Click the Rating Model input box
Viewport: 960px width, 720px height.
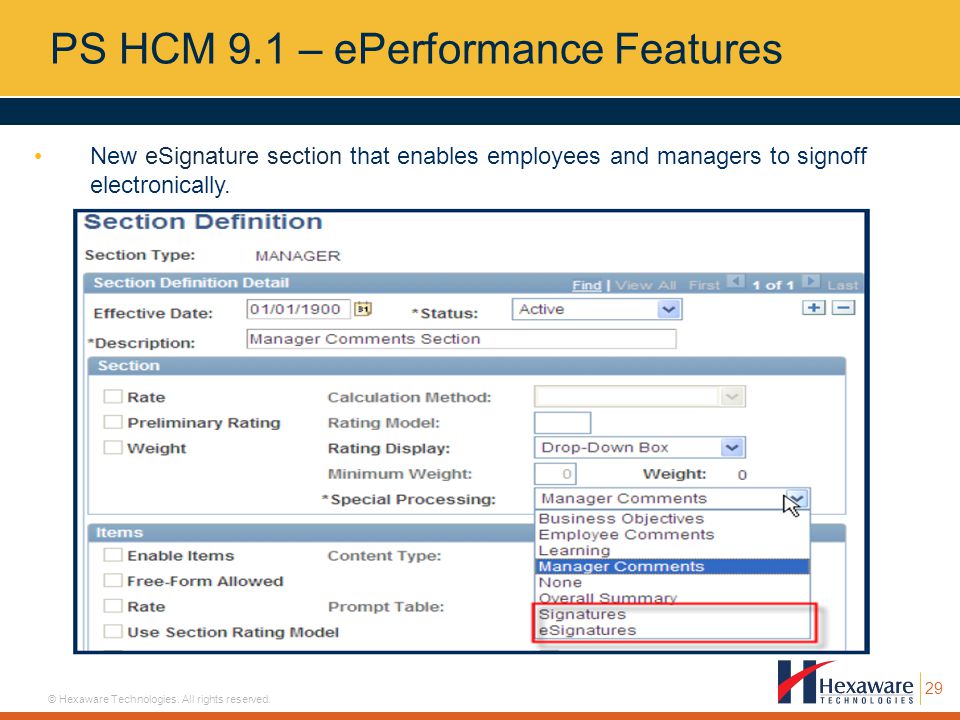tap(563, 422)
